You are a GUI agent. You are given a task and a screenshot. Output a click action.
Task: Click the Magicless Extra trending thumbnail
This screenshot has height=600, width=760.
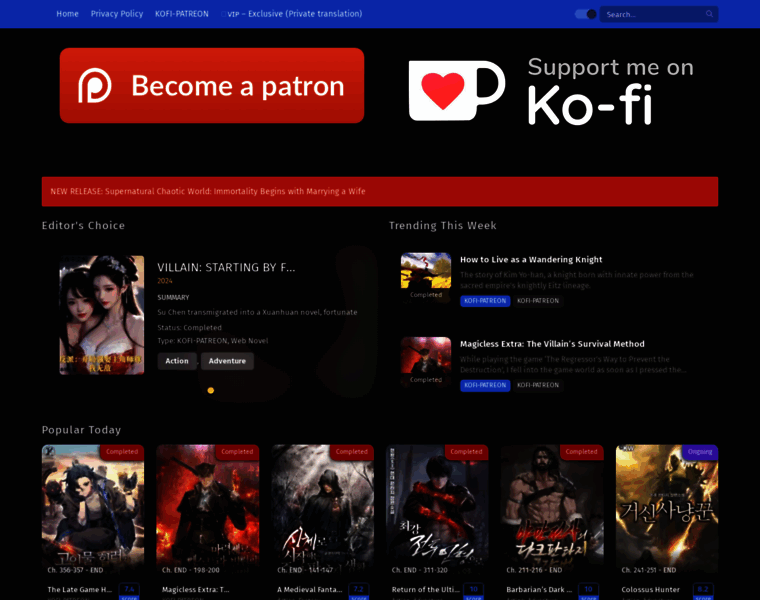tap(426, 361)
